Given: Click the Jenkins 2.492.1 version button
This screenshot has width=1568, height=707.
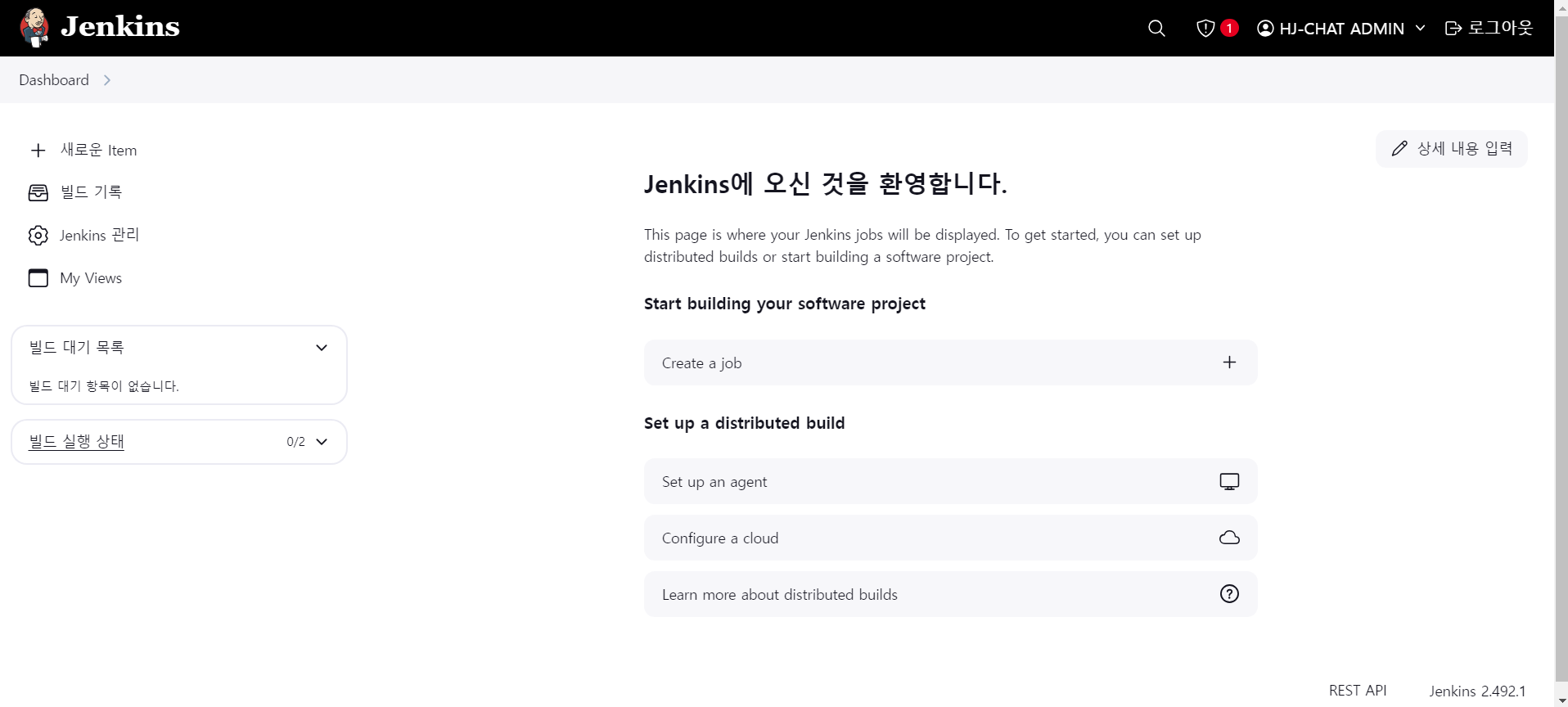Looking at the screenshot, I should [x=1477, y=691].
